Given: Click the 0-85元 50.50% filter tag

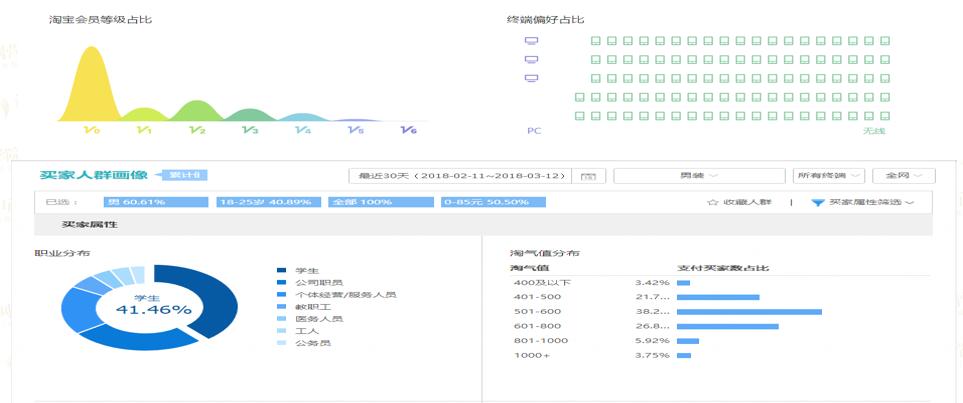Looking at the screenshot, I should point(493,202).
